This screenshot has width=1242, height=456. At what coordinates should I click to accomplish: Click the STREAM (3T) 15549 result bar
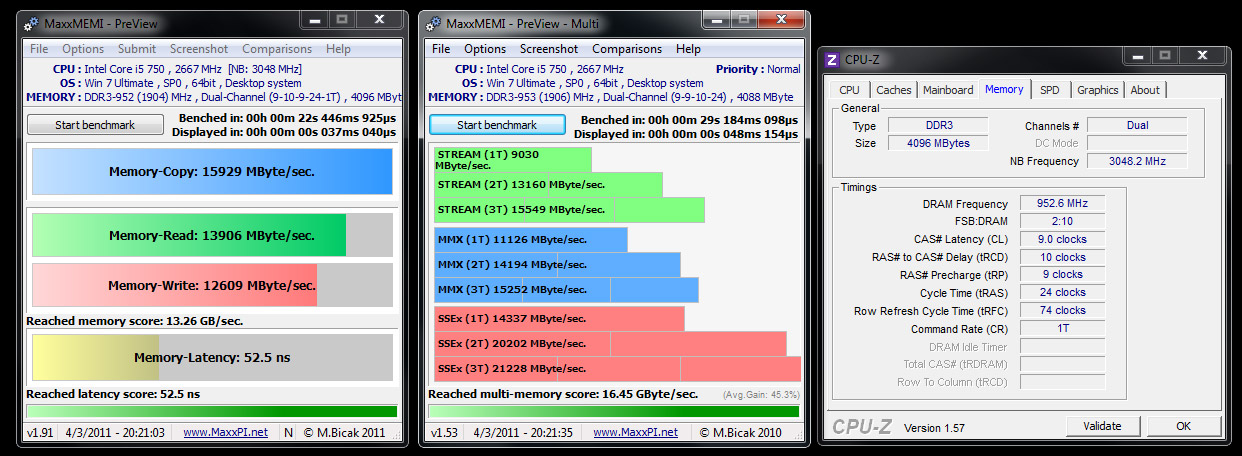(x=569, y=209)
